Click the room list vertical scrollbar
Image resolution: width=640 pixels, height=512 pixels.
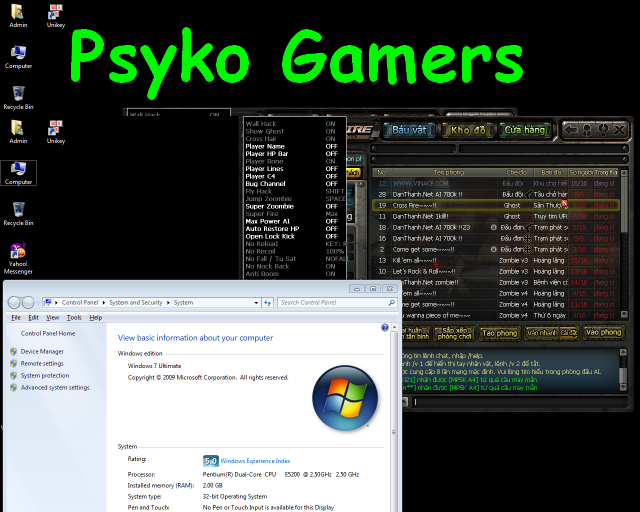pyautogui.click(x=624, y=244)
